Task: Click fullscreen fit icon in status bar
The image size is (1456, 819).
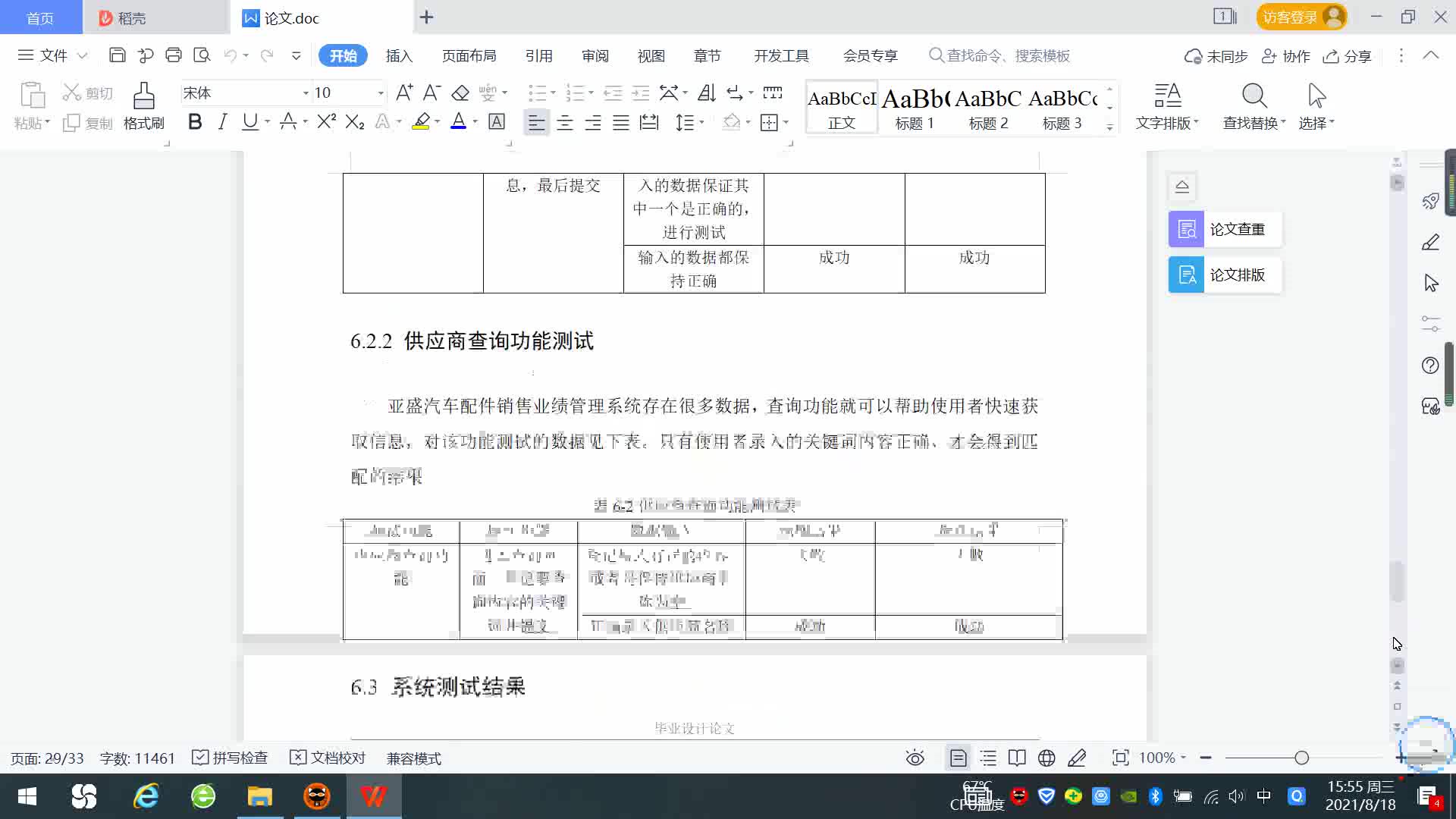Action: 1120,758
